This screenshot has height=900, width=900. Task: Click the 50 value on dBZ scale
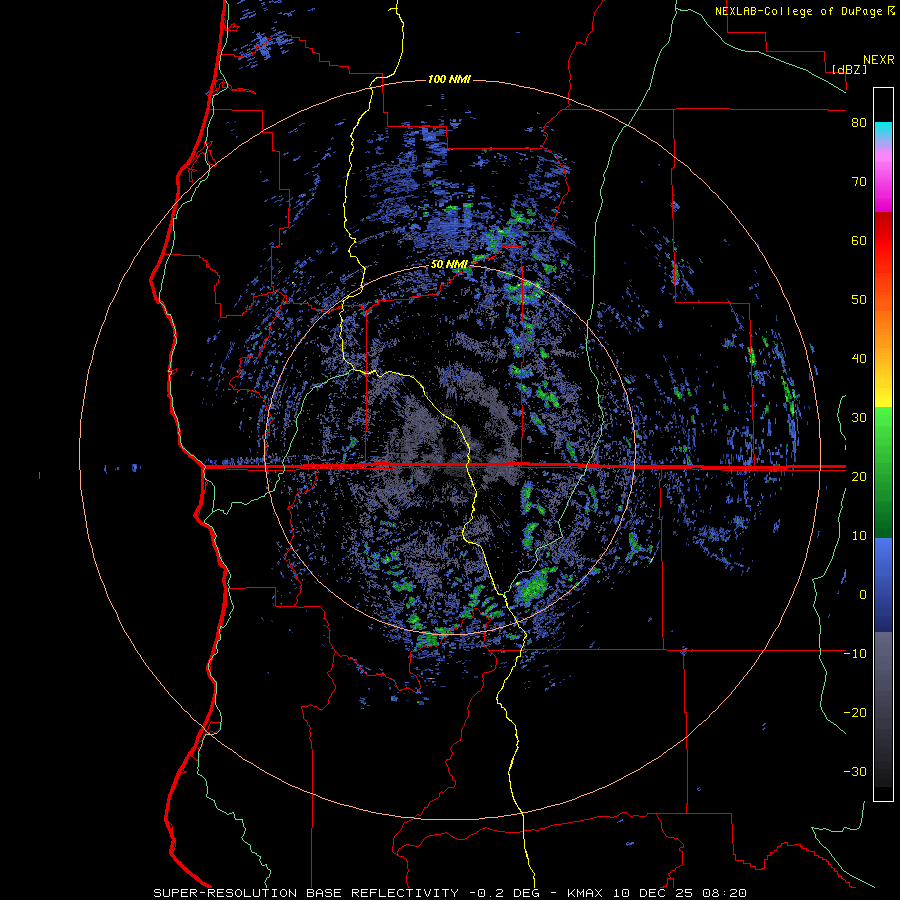pos(859,300)
